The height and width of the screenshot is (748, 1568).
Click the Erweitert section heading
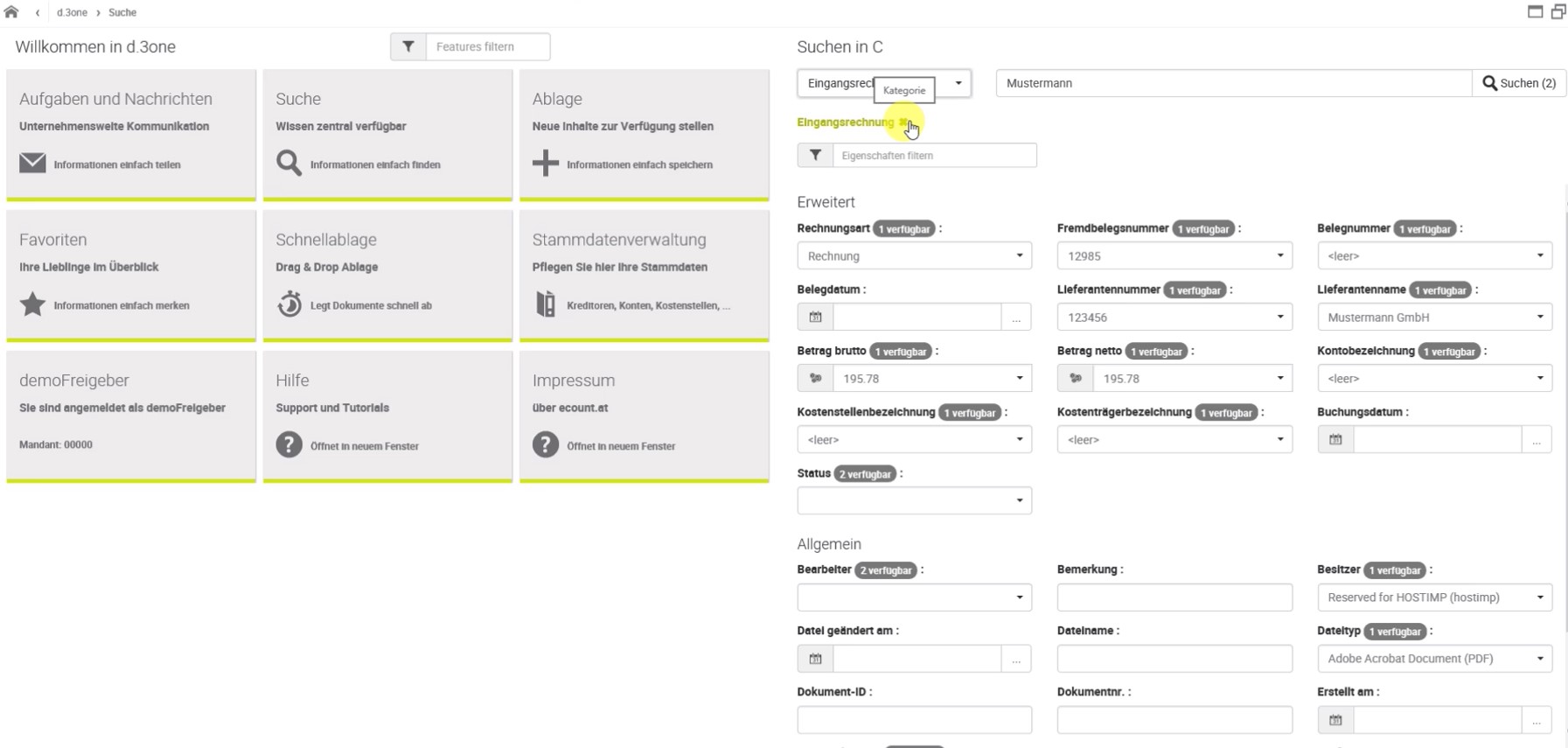click(x=826, y=202)
